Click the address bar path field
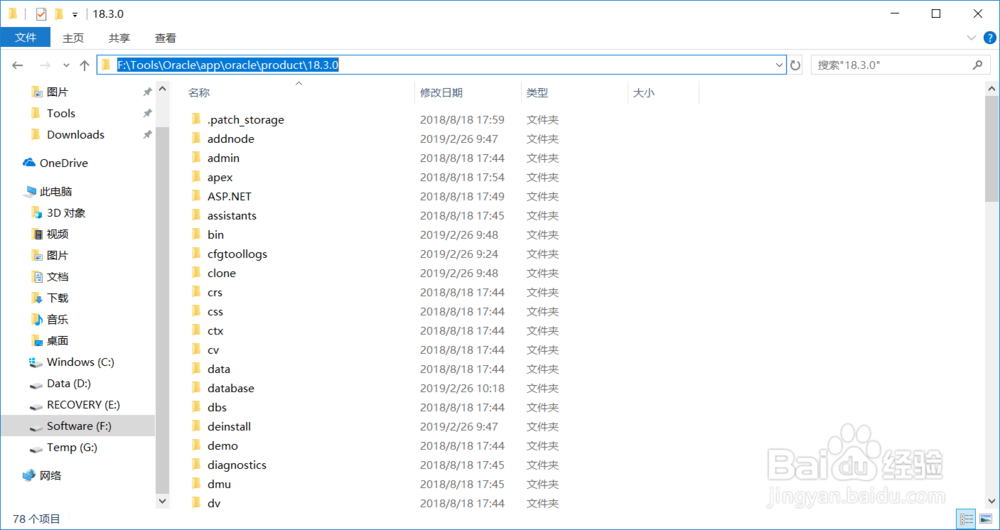 point(440,65)
